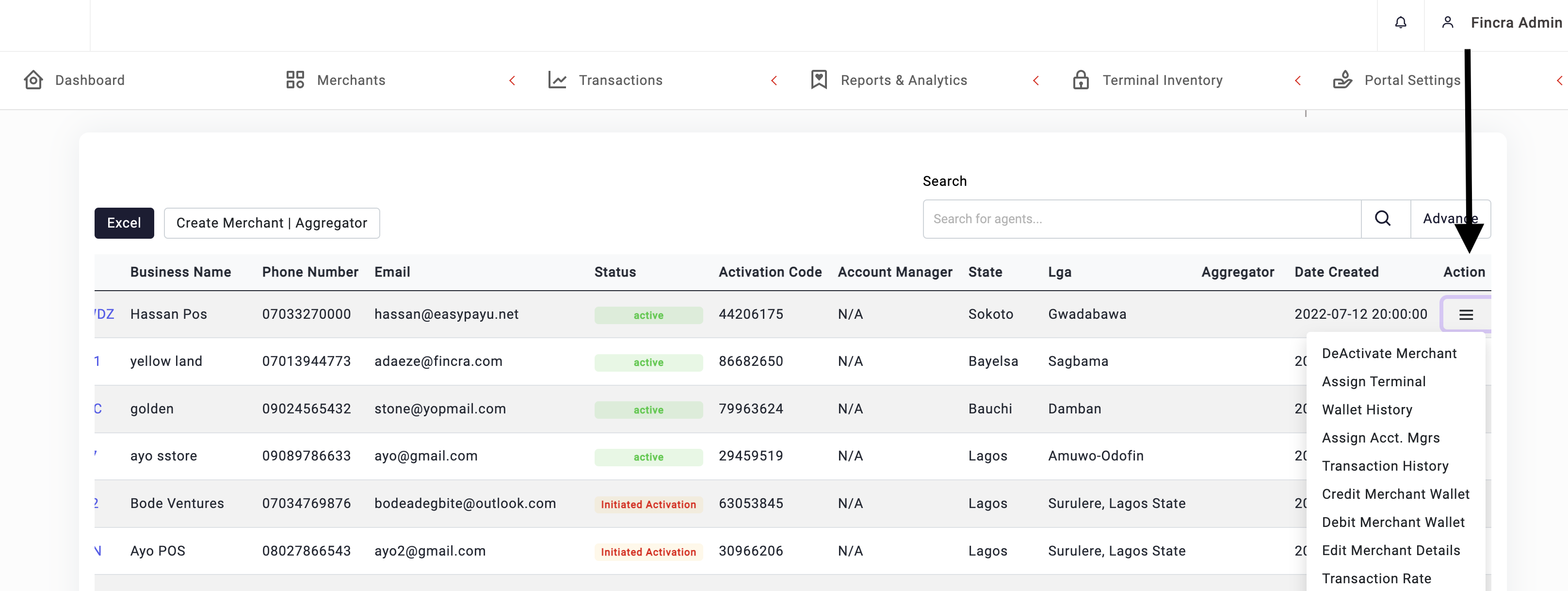Viewport: 1568px width, 591px height.
Task: Open Terminal Inventory menu item
Action: pos(1163,81)
